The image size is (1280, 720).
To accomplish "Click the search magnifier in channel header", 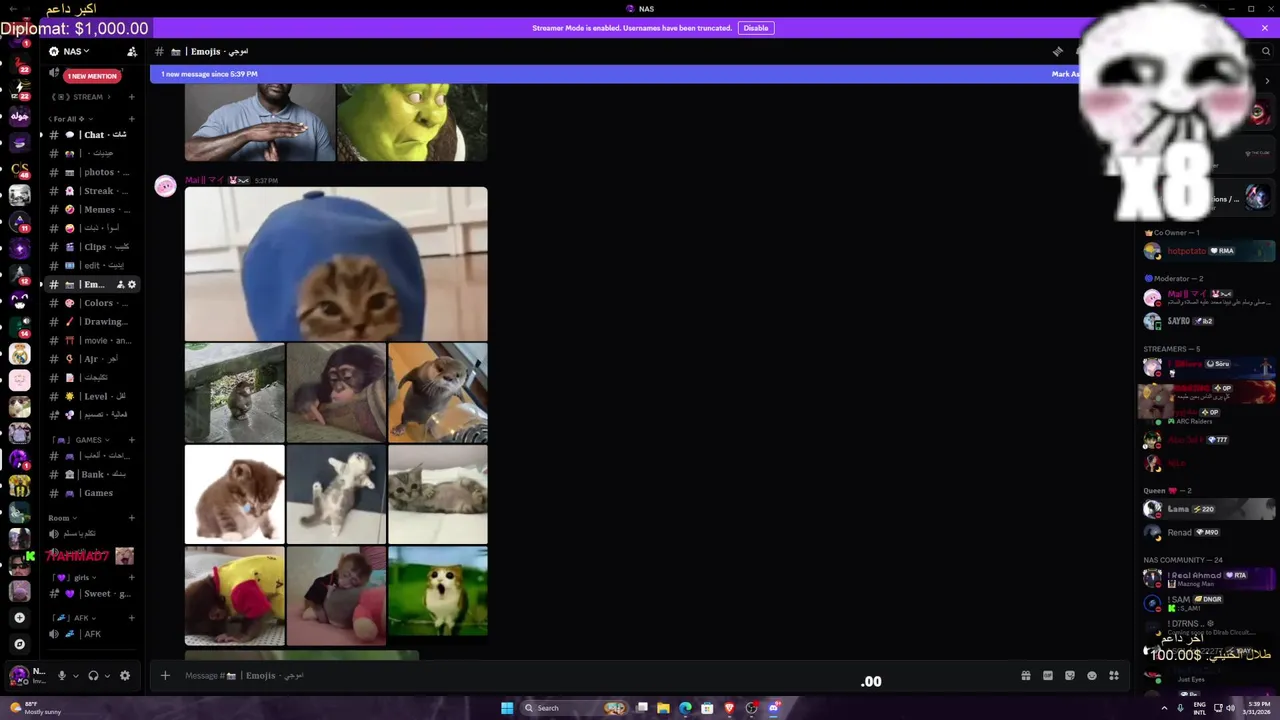I will coord(1266,51).
